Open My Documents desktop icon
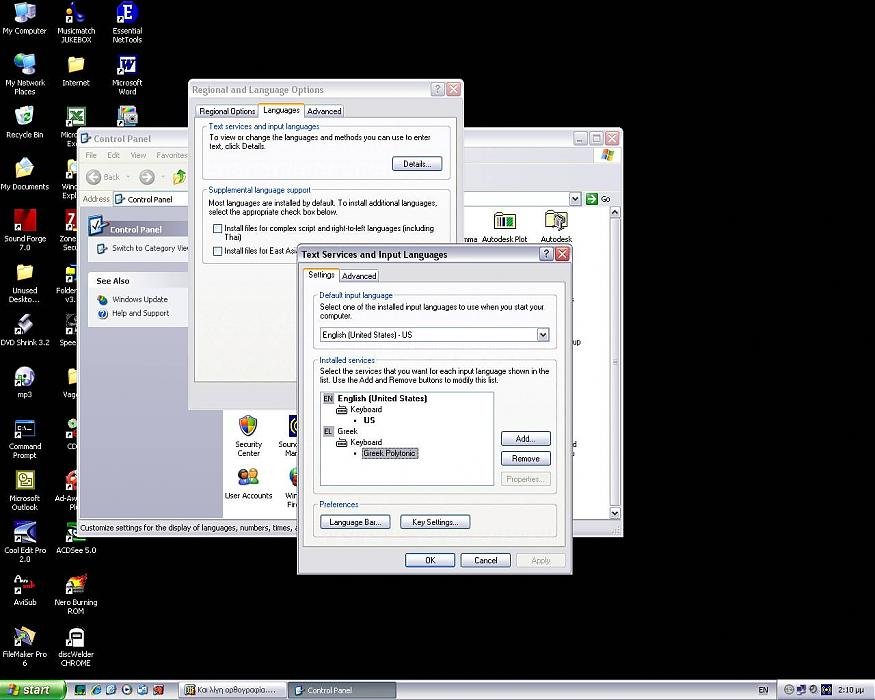 [x=25, y=174]
